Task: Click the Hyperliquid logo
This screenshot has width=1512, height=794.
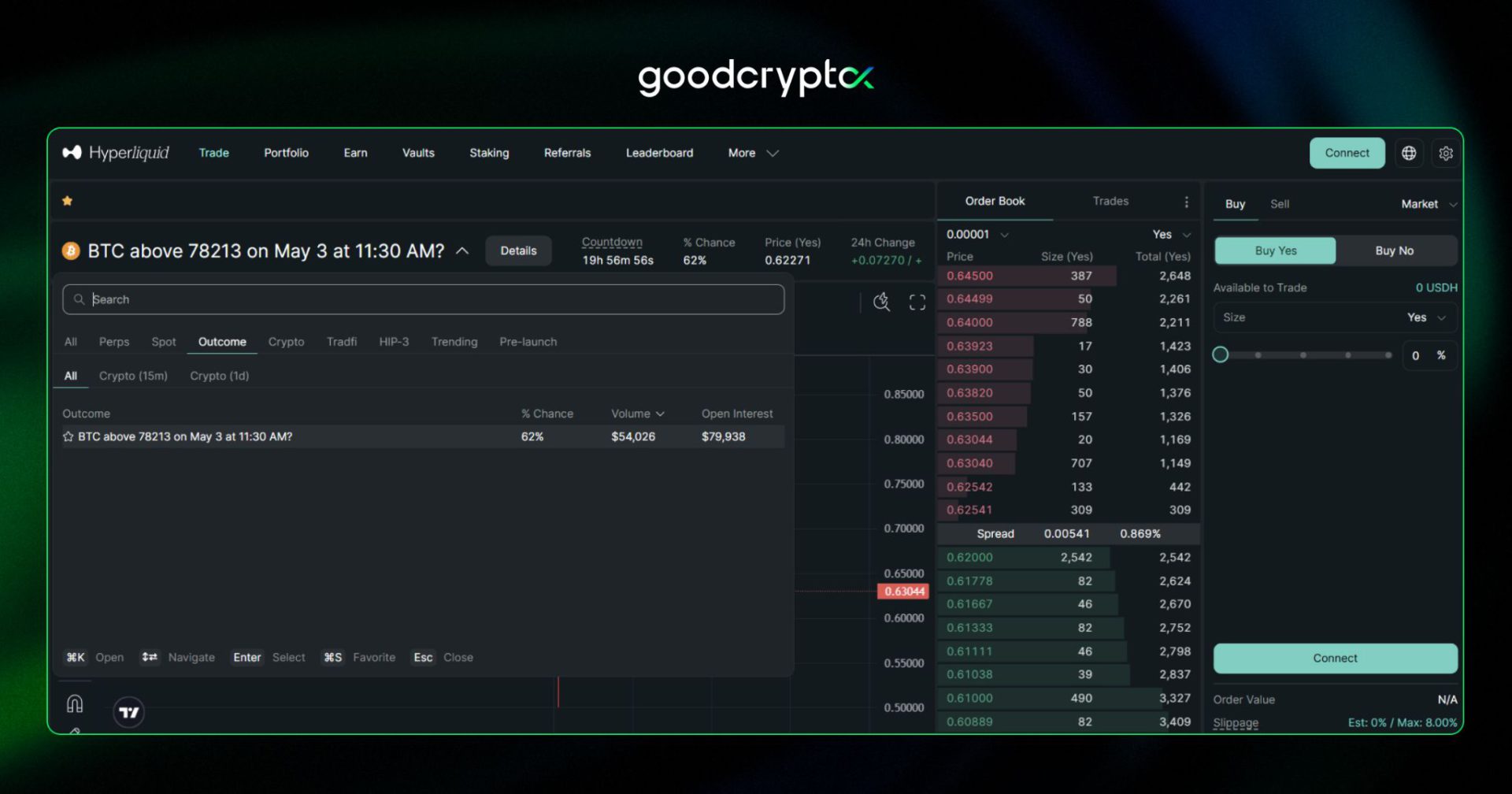Action: point(116,152)
